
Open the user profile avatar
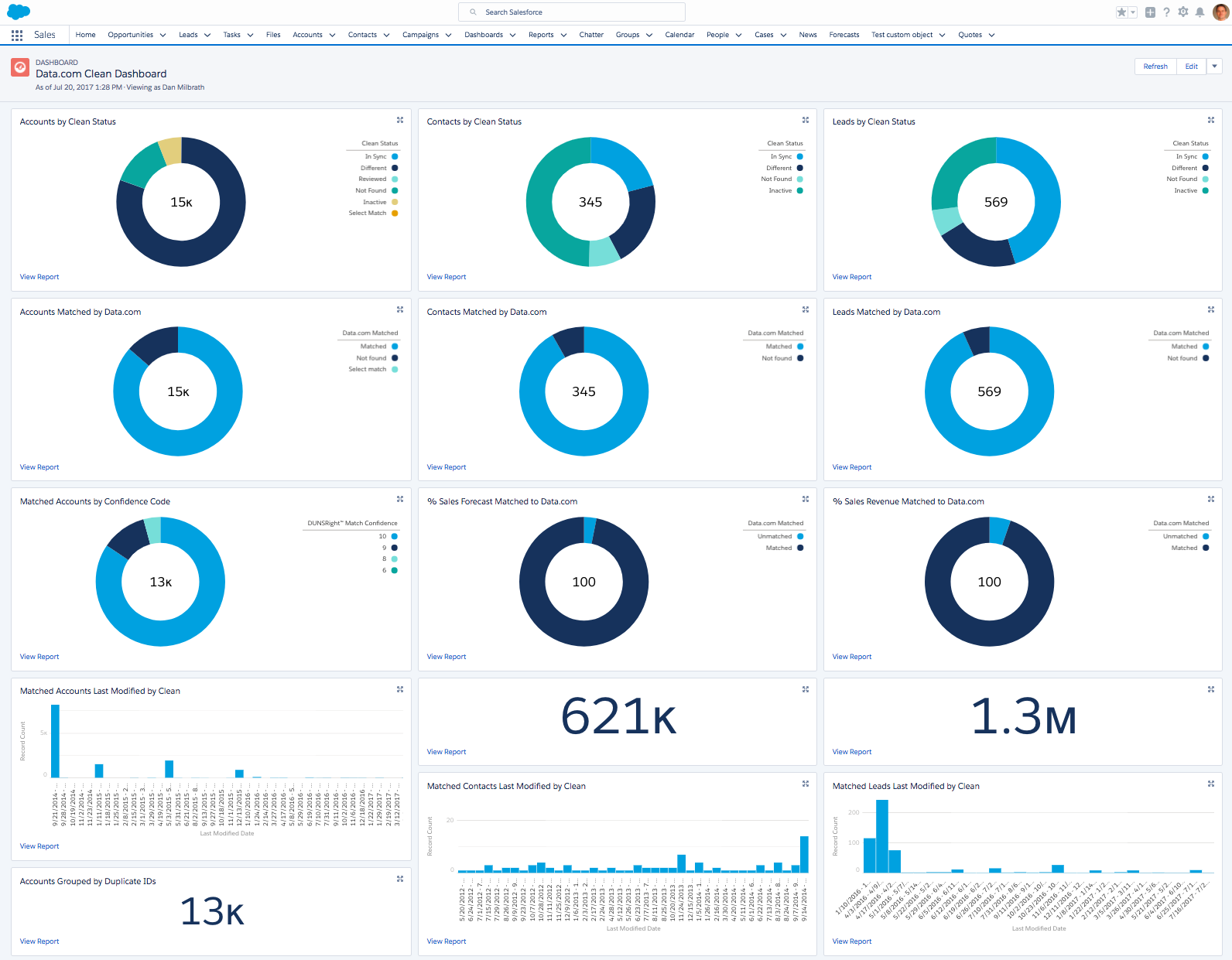pos(1220,12)
